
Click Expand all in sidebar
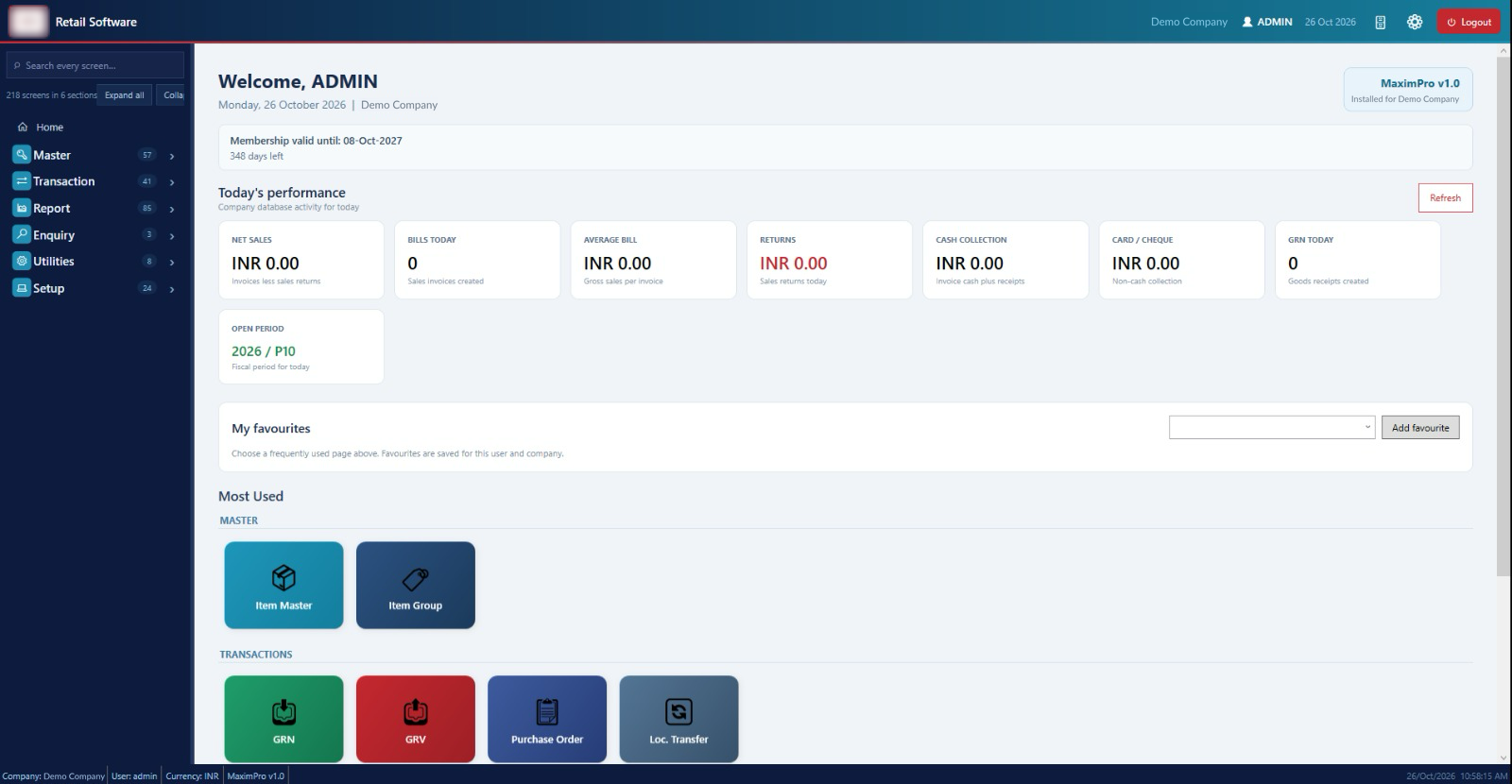click(125, 95)
